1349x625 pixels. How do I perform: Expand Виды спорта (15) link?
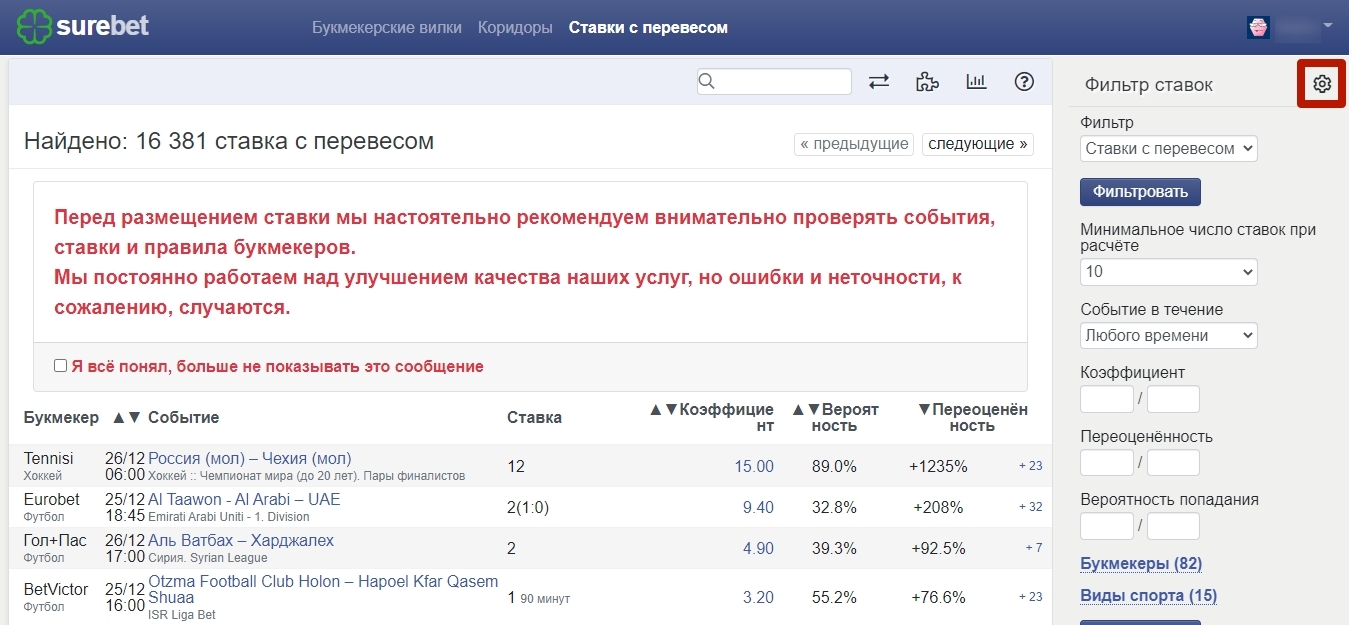pos(1148,596)
